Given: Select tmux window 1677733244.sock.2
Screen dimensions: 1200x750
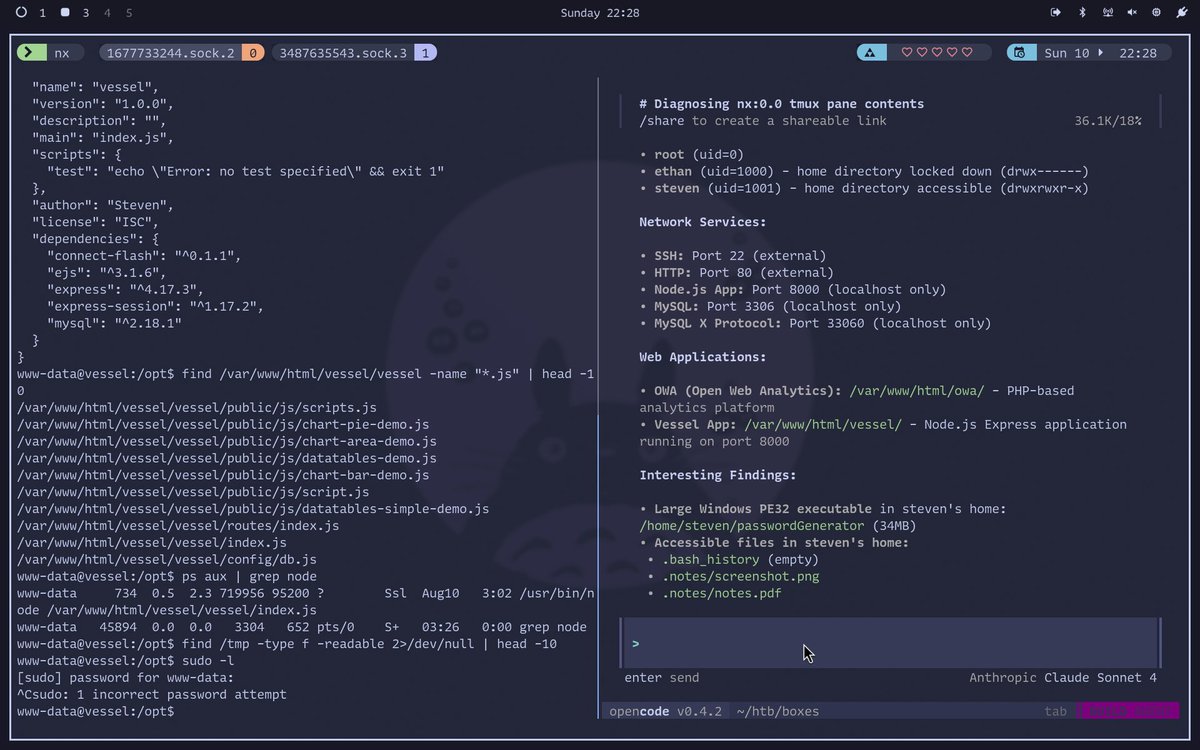Looking at the screenshot, I should click(x=171, y=53).
